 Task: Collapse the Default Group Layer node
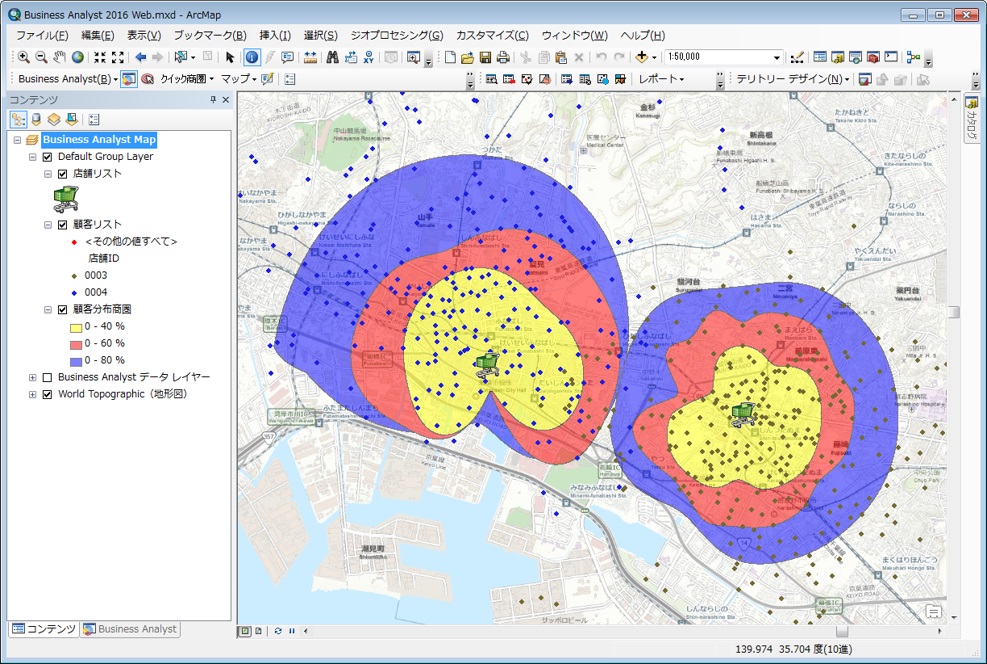point(33,157)
